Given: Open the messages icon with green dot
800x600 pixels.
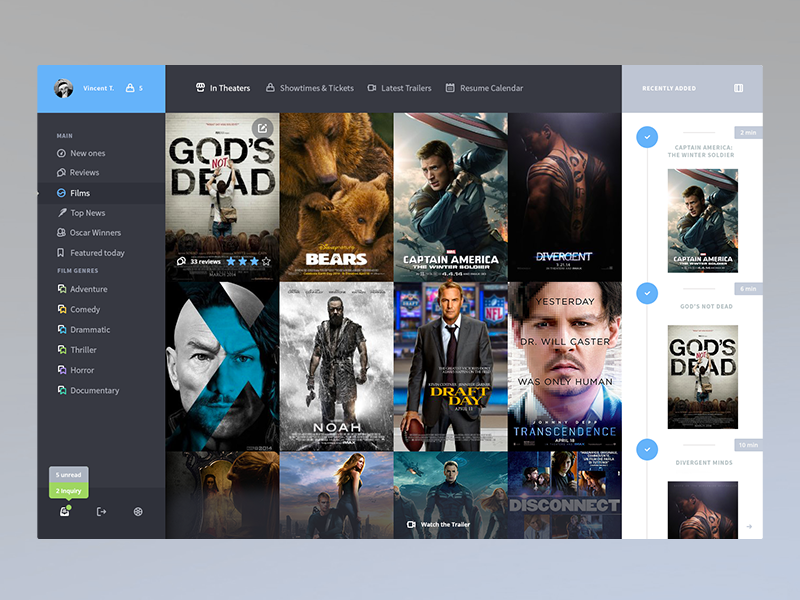Looking at the screenshot, I should (65, 511).
